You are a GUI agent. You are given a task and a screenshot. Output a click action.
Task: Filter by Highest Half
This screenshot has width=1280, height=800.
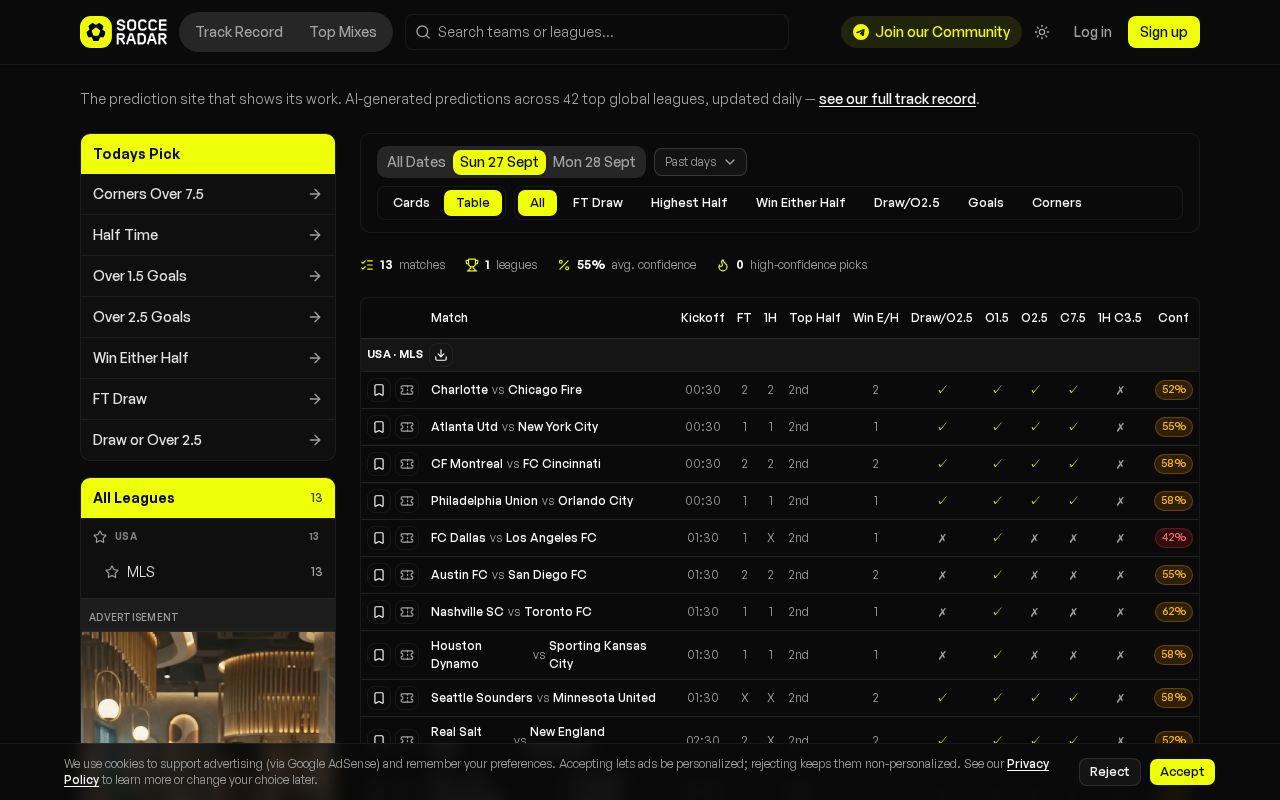pyautogui.click(x=689, y=203)
